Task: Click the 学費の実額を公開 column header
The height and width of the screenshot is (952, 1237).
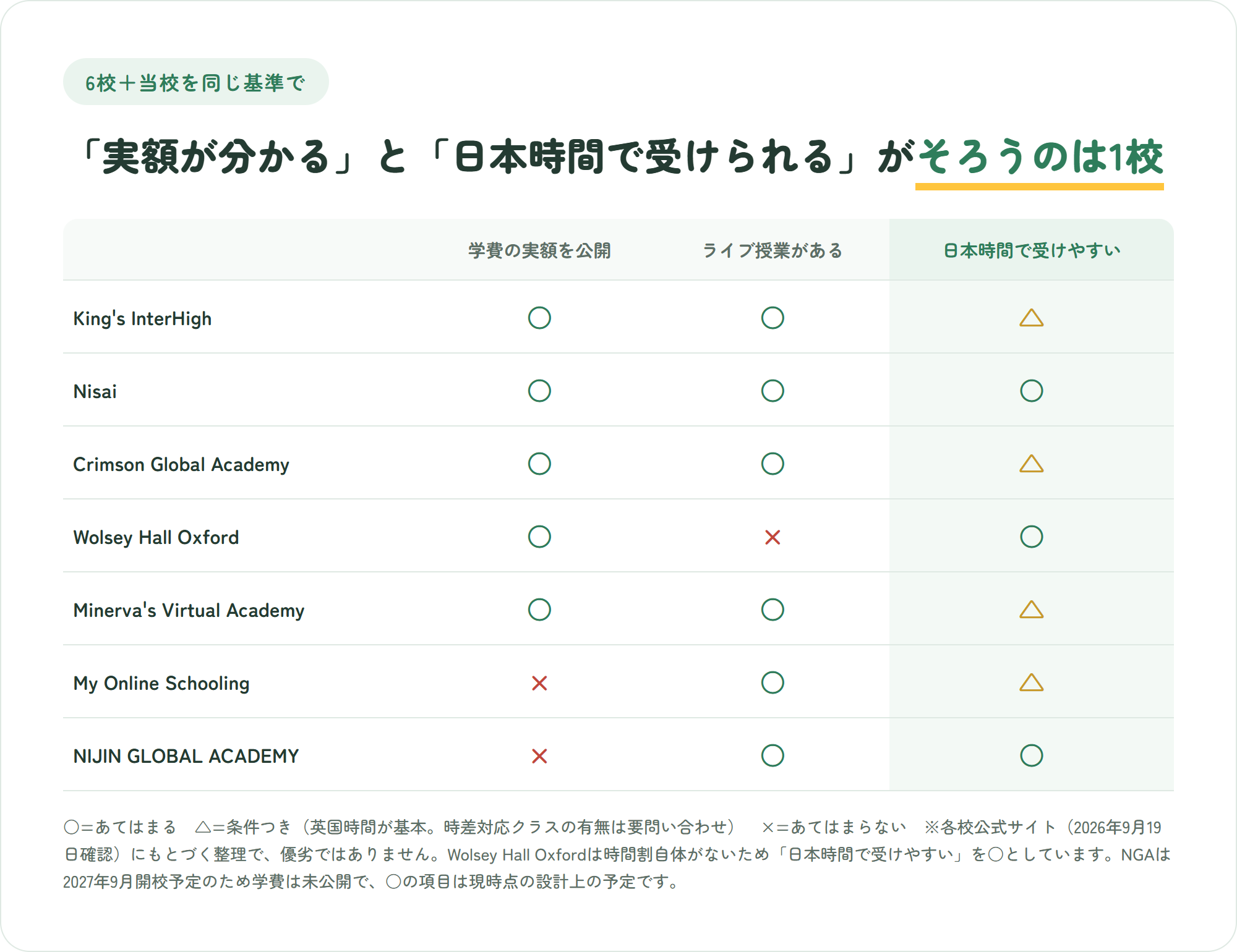Action: [x=539, y=250]
